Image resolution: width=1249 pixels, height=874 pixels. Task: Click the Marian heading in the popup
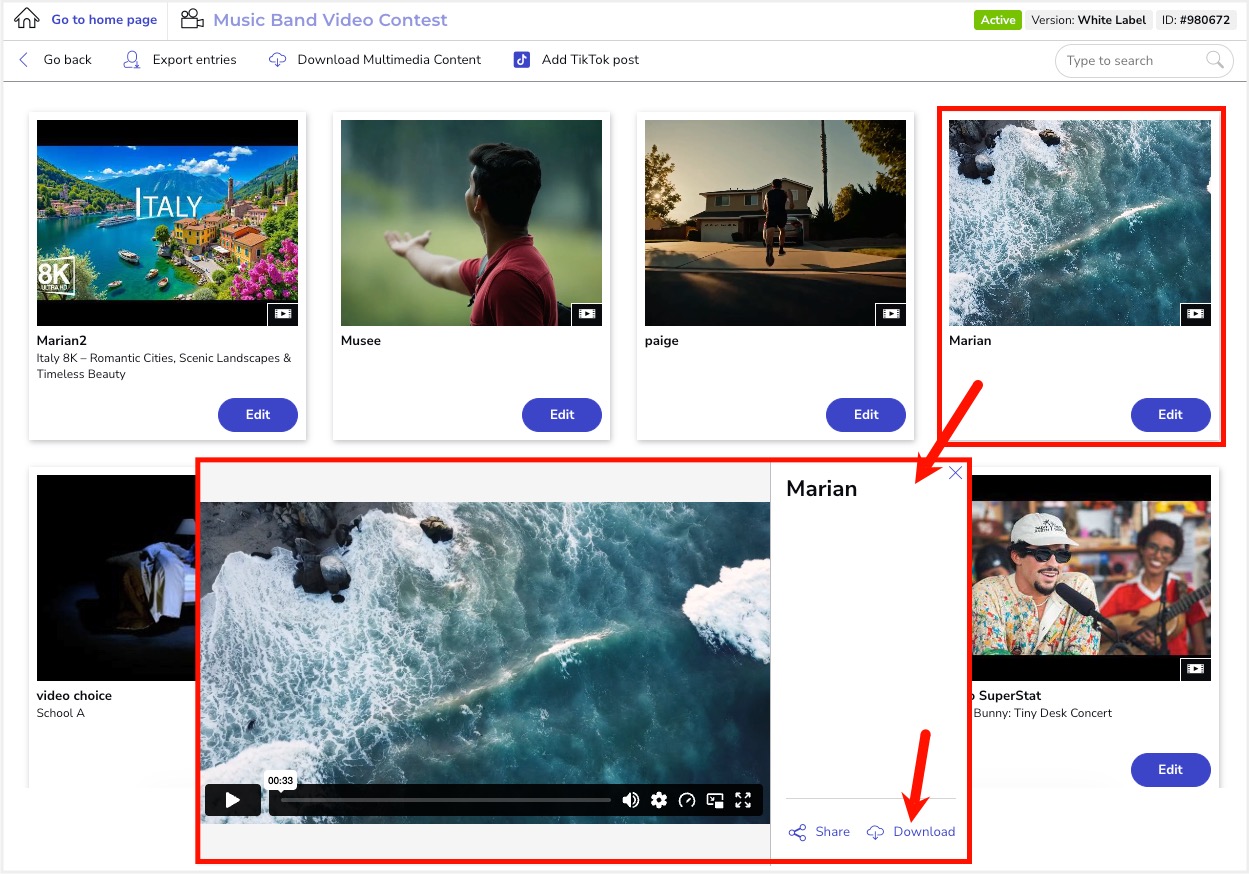click(822, 489)
